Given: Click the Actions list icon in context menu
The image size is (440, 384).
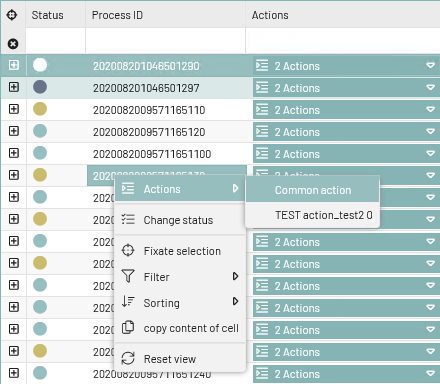Looking at the screenshot, I should pos(128,188).
